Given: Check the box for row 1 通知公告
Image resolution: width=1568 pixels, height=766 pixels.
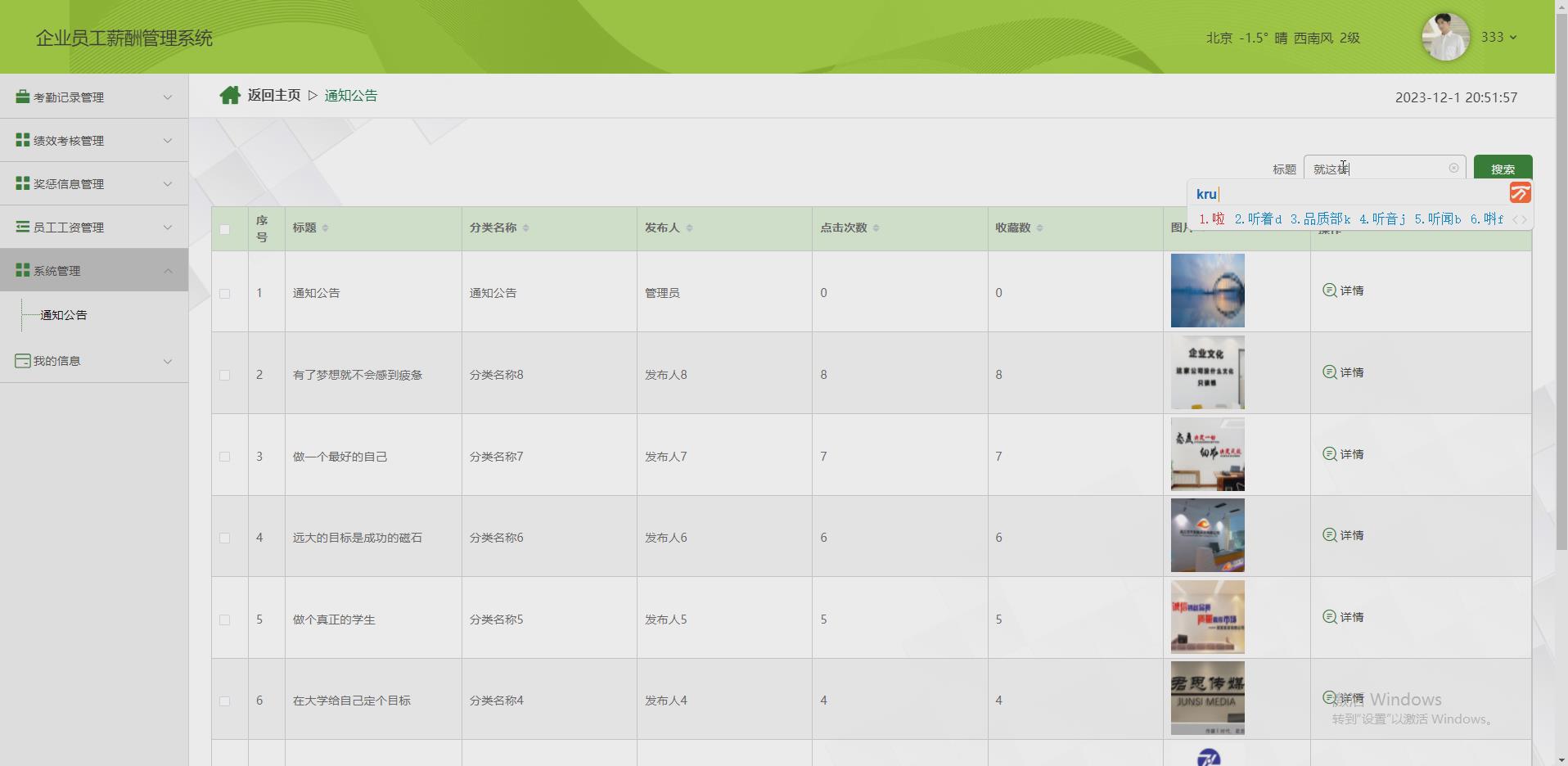Looking at the screenshot, I should pyautogui.click(x=225, y=293).
